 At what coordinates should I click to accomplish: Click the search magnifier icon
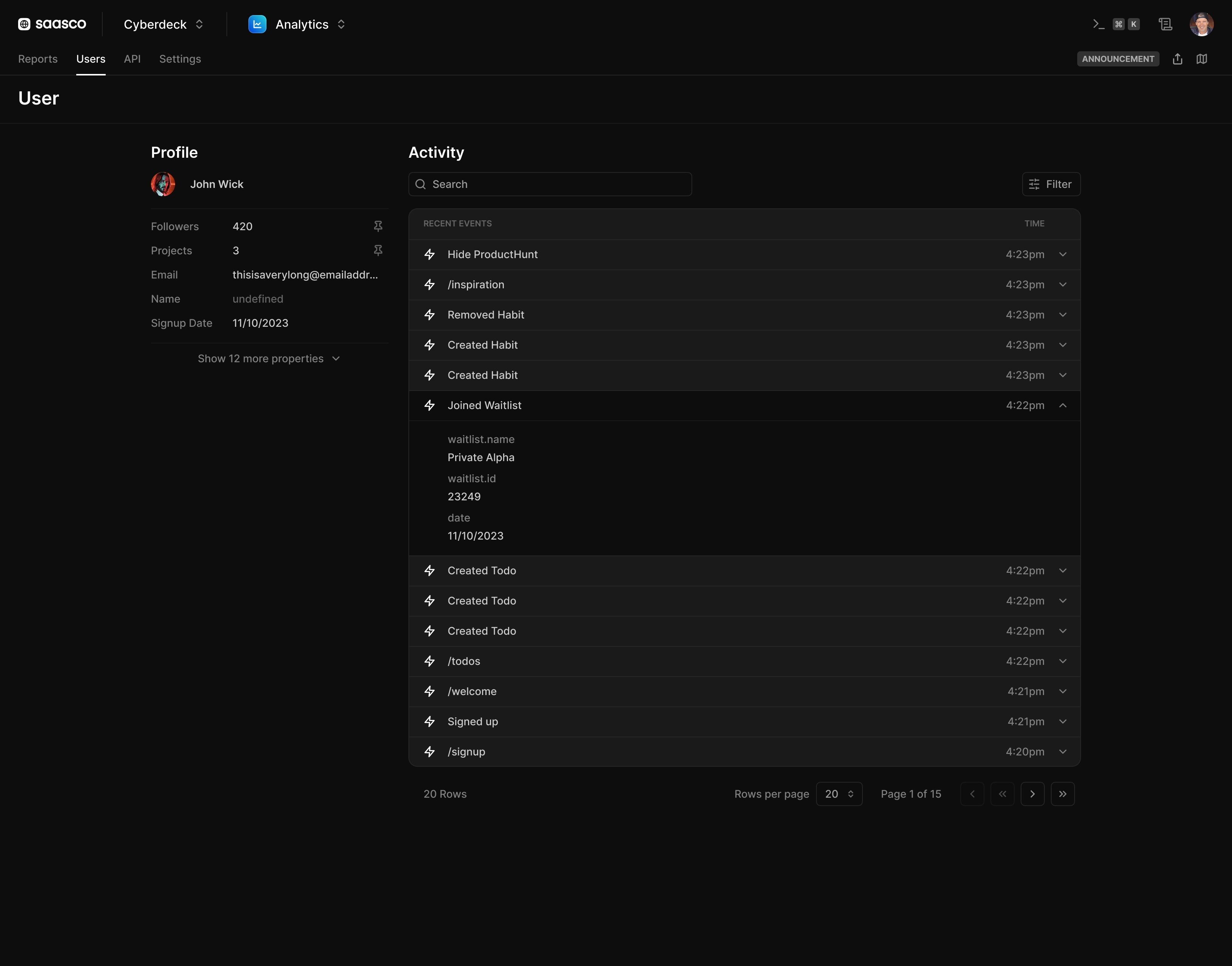[420, 184]
